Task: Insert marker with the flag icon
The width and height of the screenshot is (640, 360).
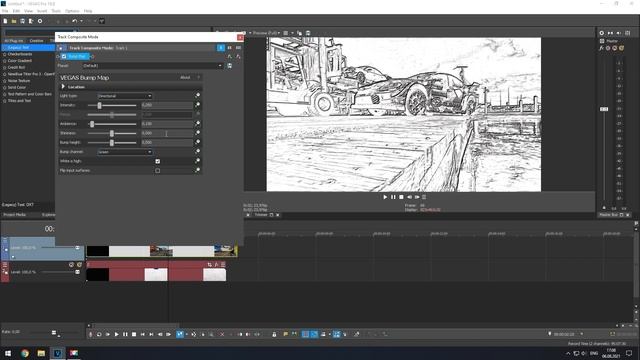Action: click(285, 334)
